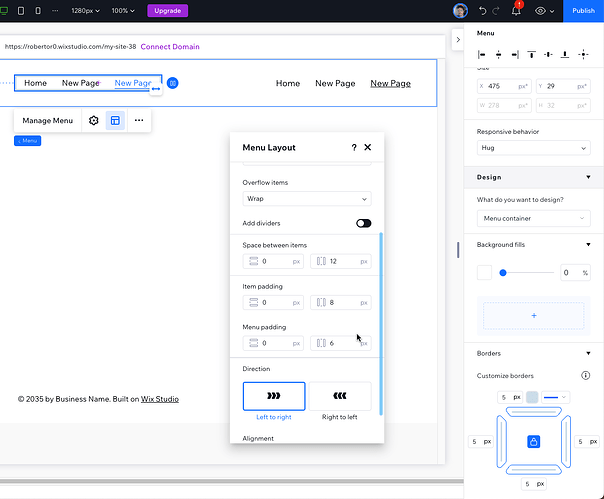Open the border line style dropdown
This screenshot has height=499, width=604.
[555, 397]
